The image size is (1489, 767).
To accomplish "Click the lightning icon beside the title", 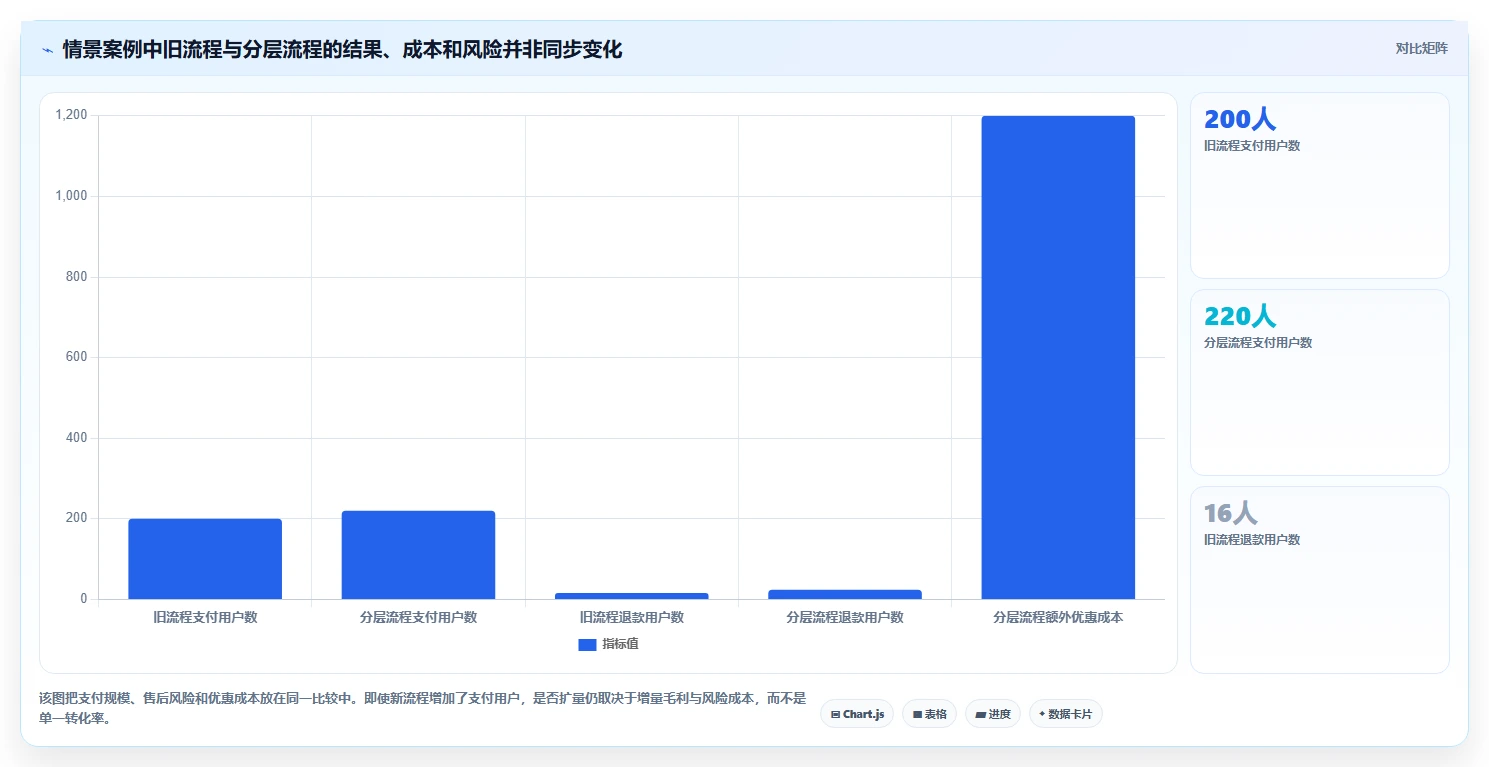I will (47, 50).
